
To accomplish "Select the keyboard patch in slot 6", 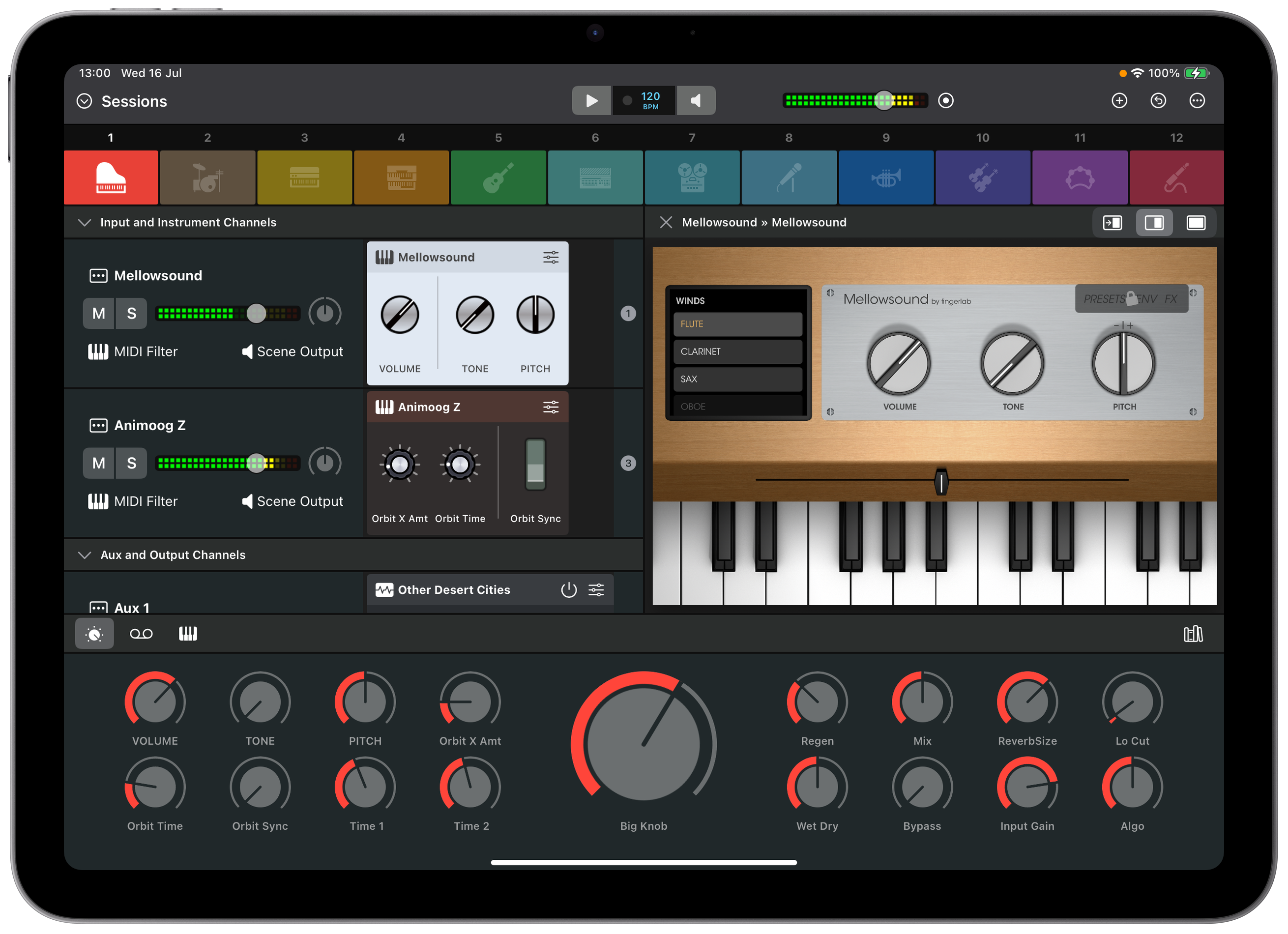I will point(595,177).
